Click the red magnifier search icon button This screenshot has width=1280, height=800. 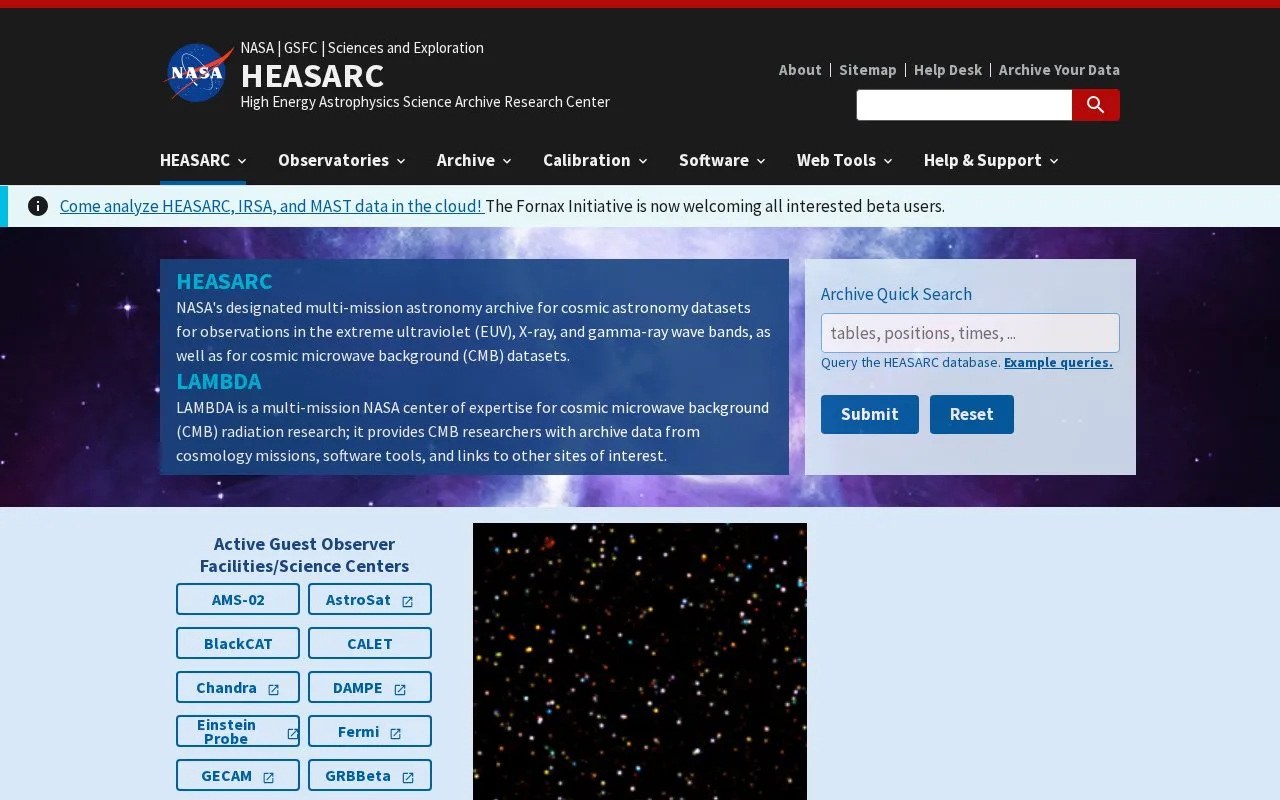1096,105
